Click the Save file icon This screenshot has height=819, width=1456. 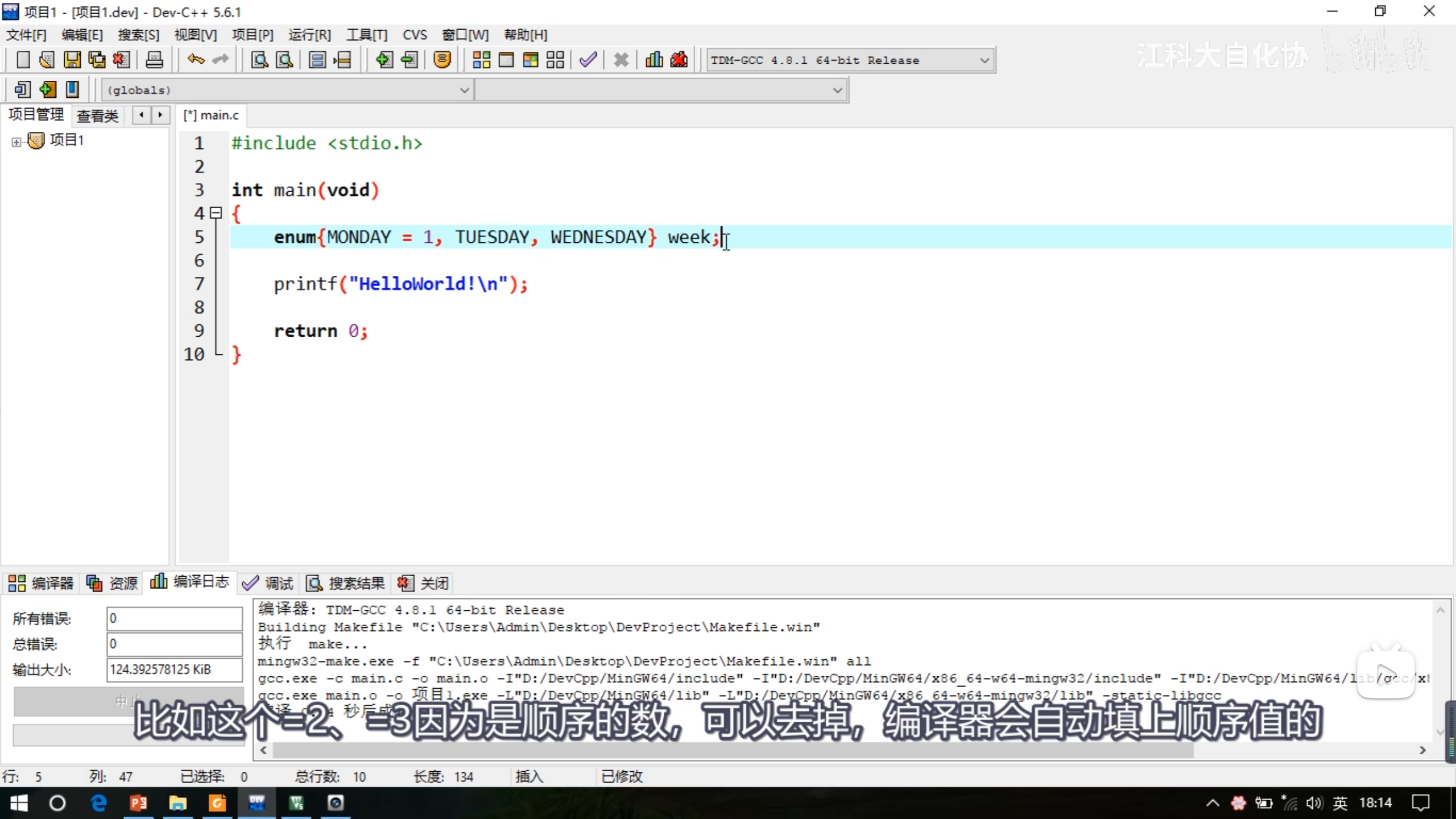pos(72,60)
